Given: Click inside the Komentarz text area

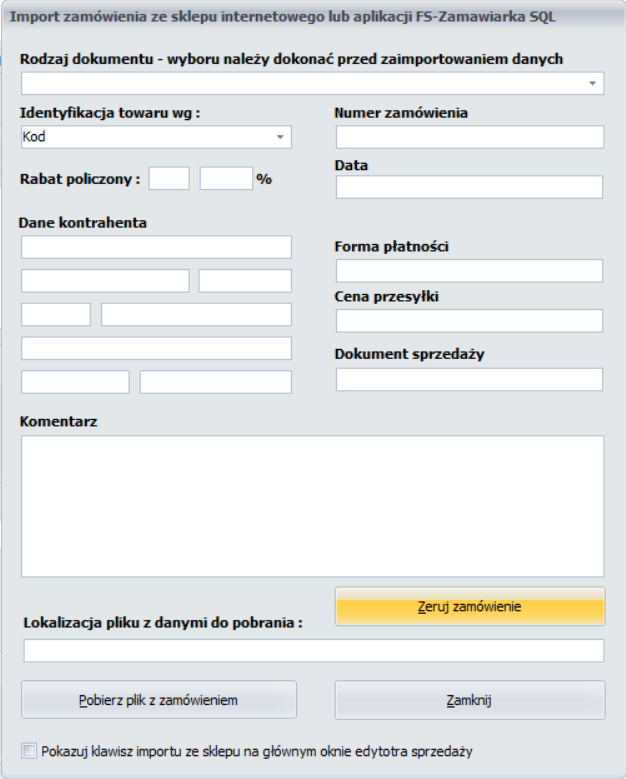Looking at the screenshot, I should pos(313,506).
